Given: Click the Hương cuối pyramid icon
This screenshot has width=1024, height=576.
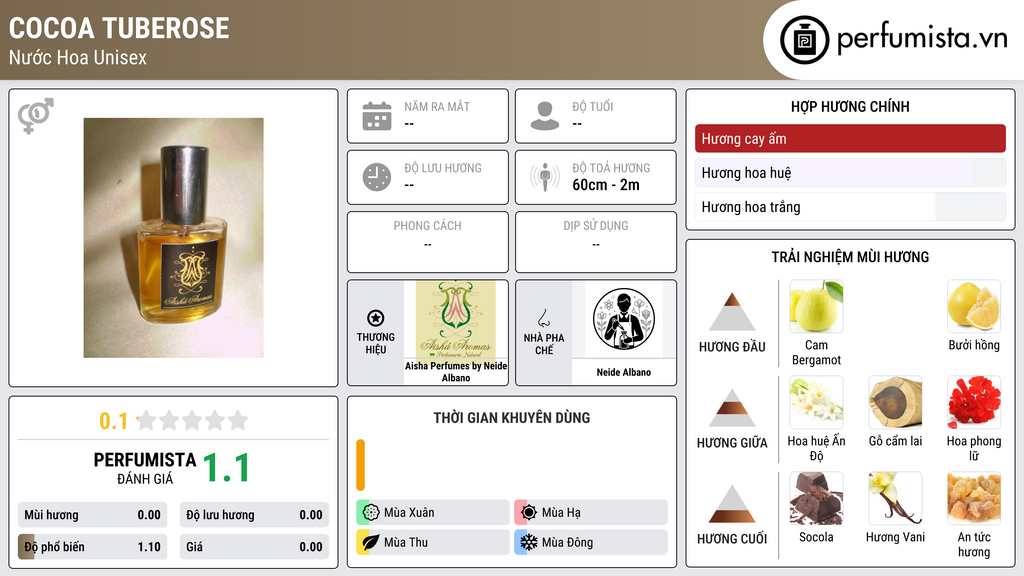Looking at the screenshot, I should point(732,504).
